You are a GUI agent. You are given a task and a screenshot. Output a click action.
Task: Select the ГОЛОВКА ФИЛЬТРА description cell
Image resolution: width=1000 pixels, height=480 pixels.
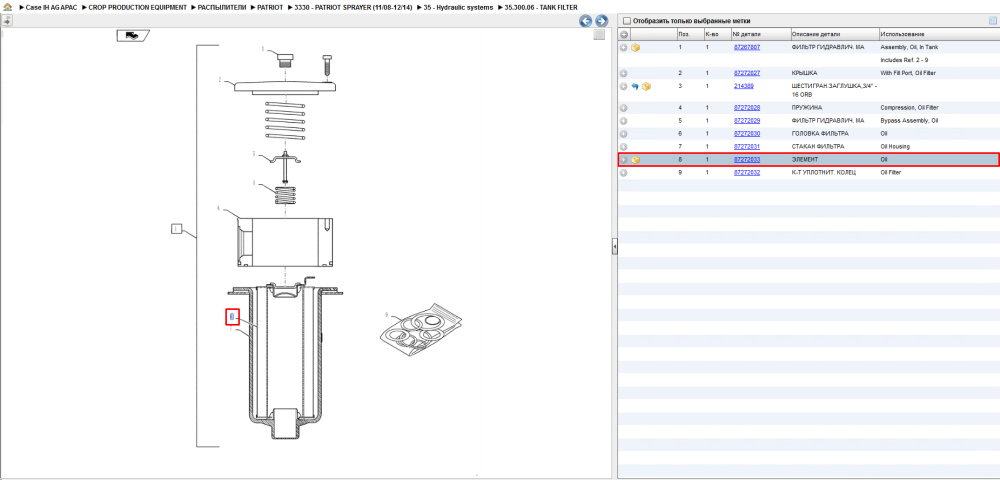point(820,134)
